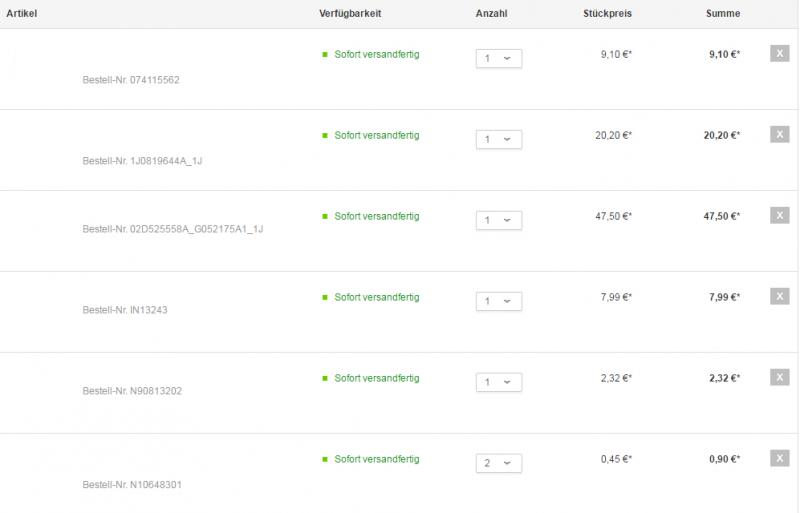The image size is (800, 513).
Task: Delete the 1J0819644A_1J row via X
Action: 780,135
